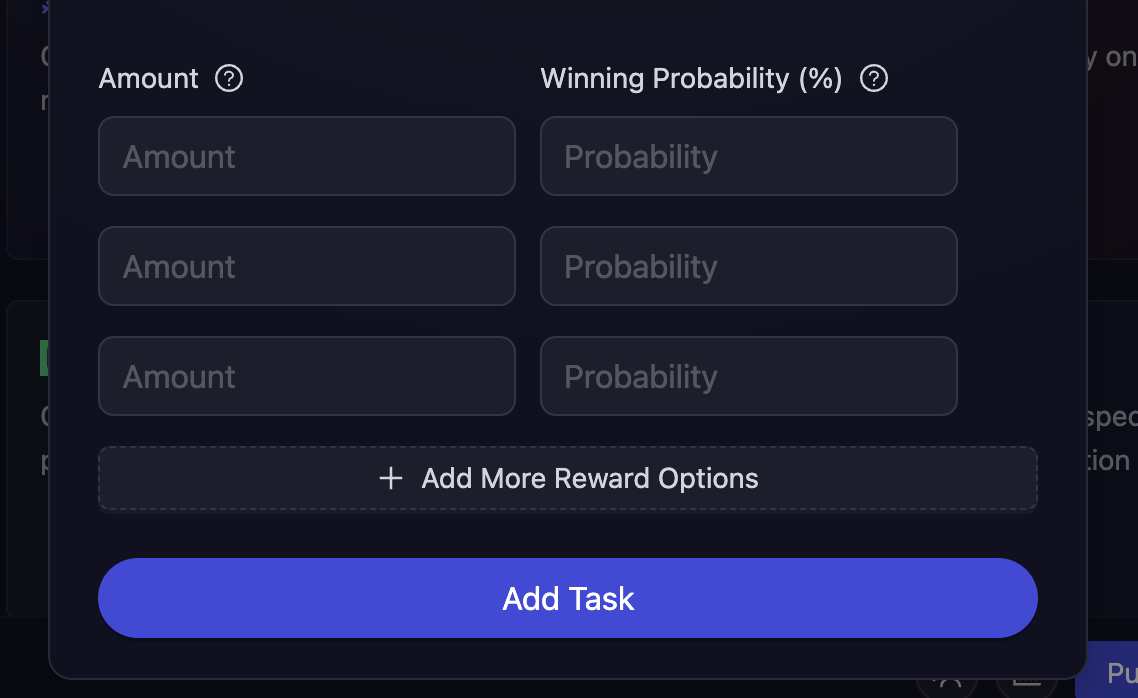1138x698 pixels.
Task: Open the Amount help tooltip icon
Action: tap(228, 78)
